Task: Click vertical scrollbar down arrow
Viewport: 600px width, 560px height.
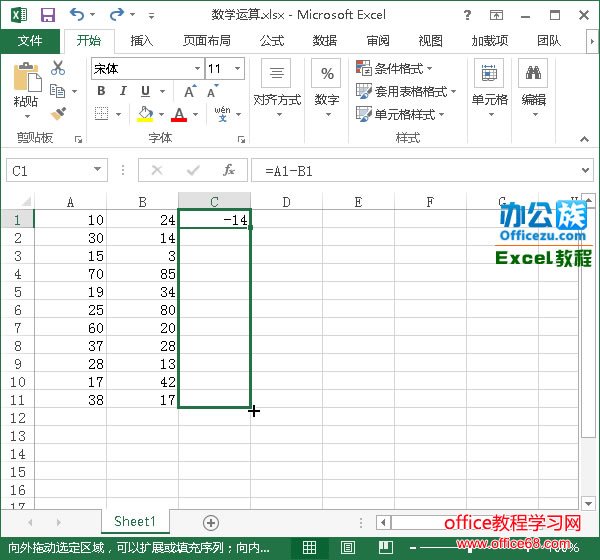Action: (x=588, y=503)
